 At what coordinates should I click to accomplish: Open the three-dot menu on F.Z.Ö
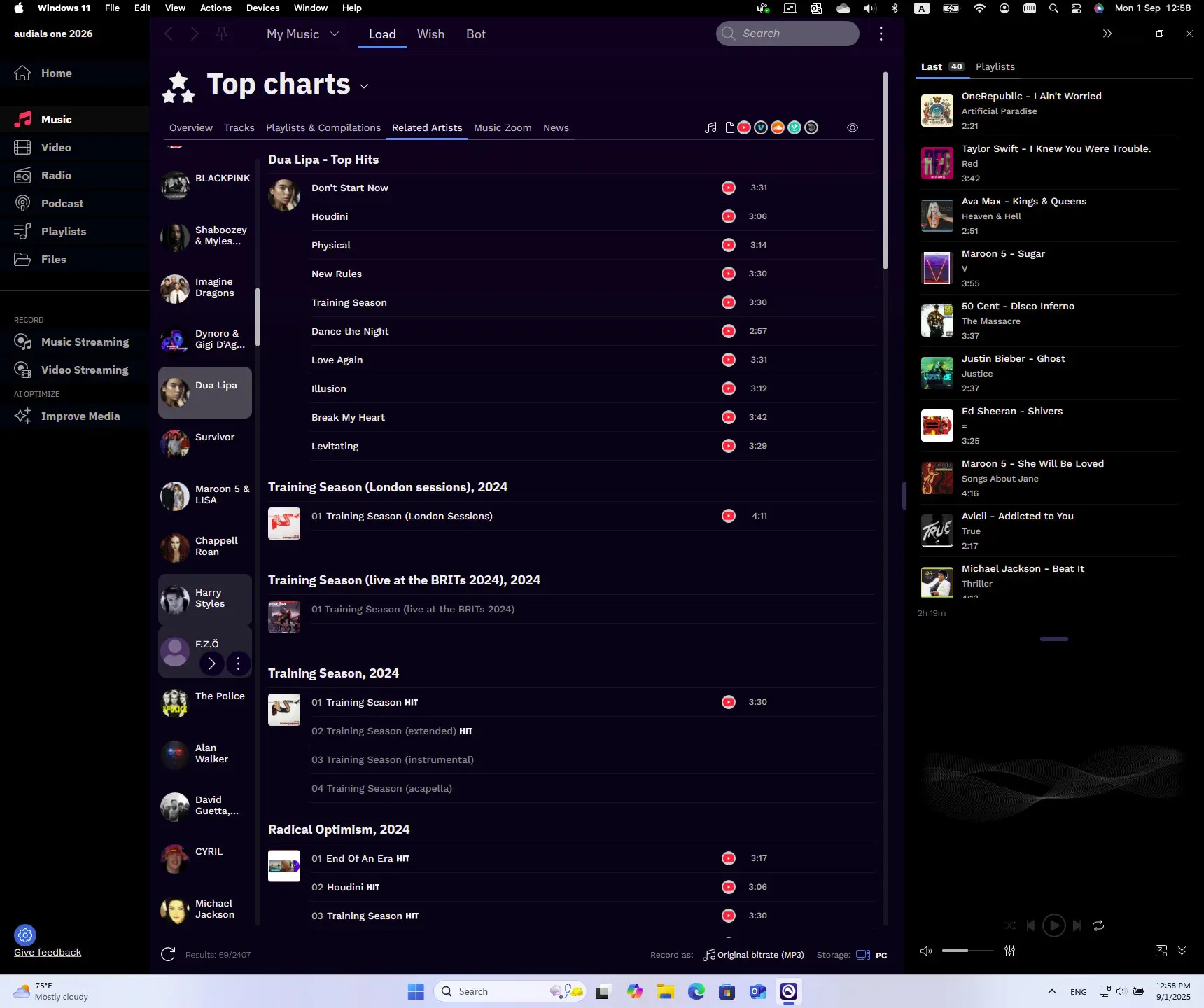pyautogui.click(x=238, y=664)
